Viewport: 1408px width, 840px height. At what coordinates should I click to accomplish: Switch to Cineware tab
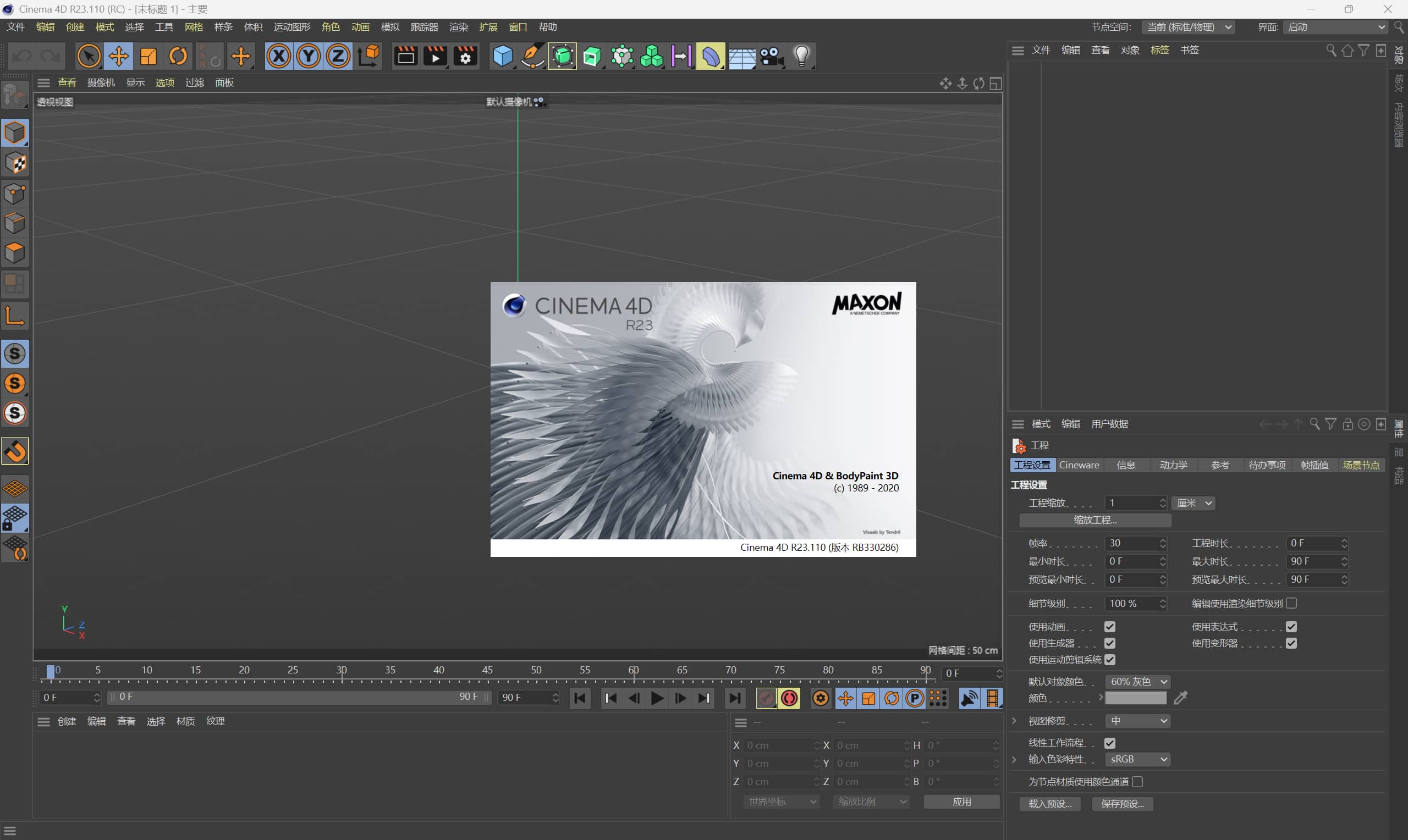coord(1079,465)
